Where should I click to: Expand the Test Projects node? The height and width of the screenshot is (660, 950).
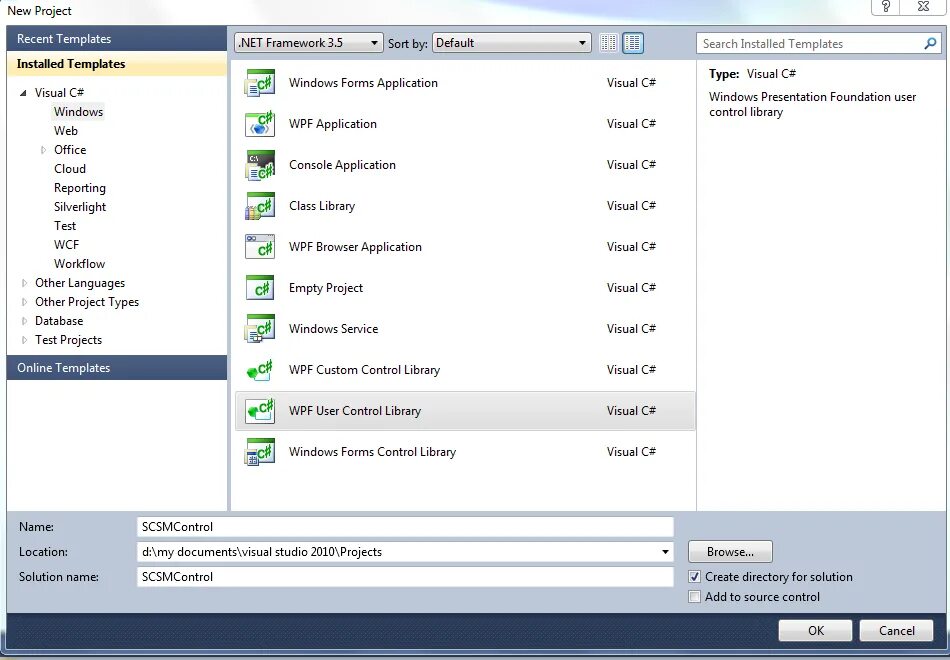(x=24, y=340)
